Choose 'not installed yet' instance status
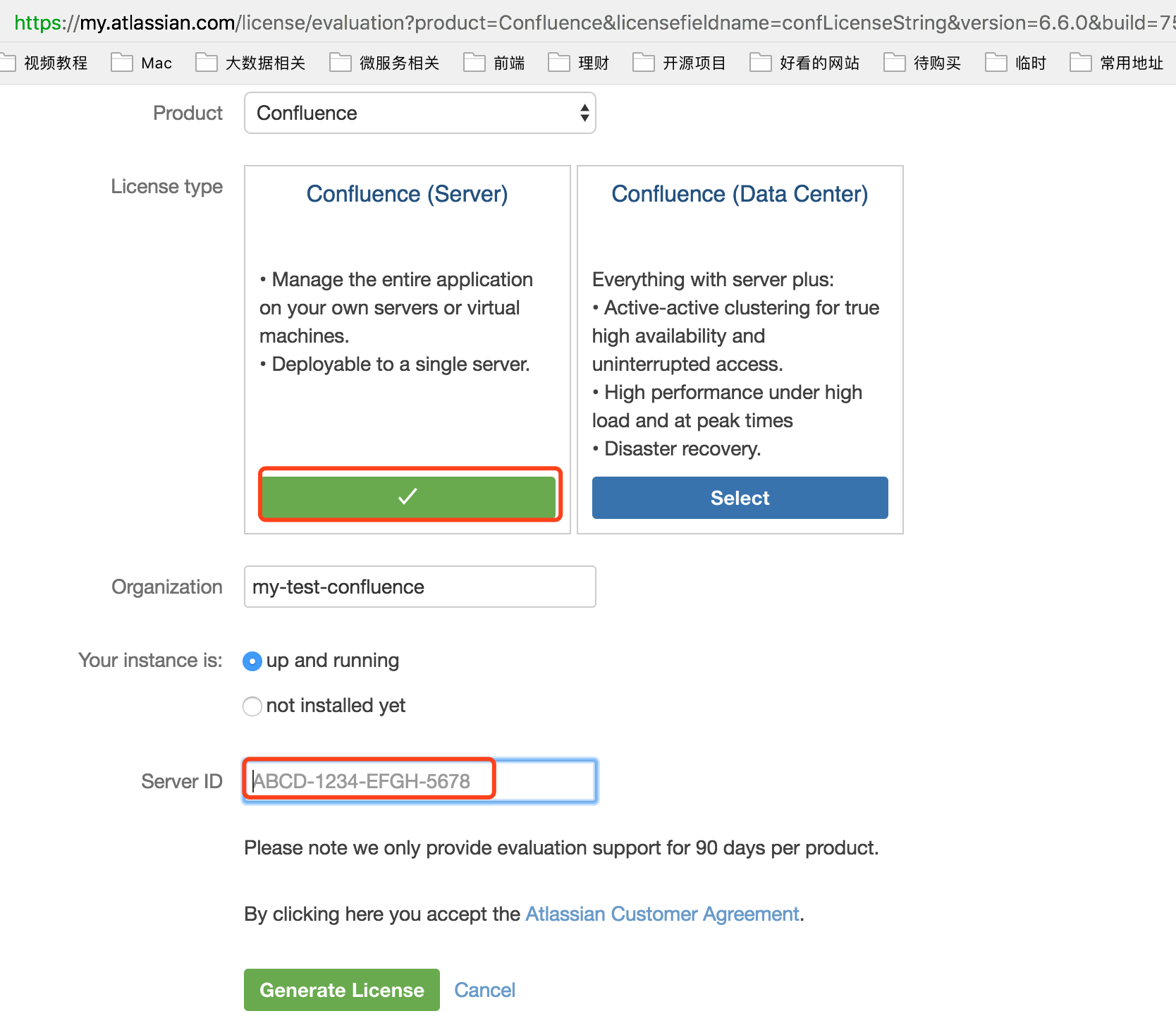This screenshot has height=1035, width=1176. point(252,706)
